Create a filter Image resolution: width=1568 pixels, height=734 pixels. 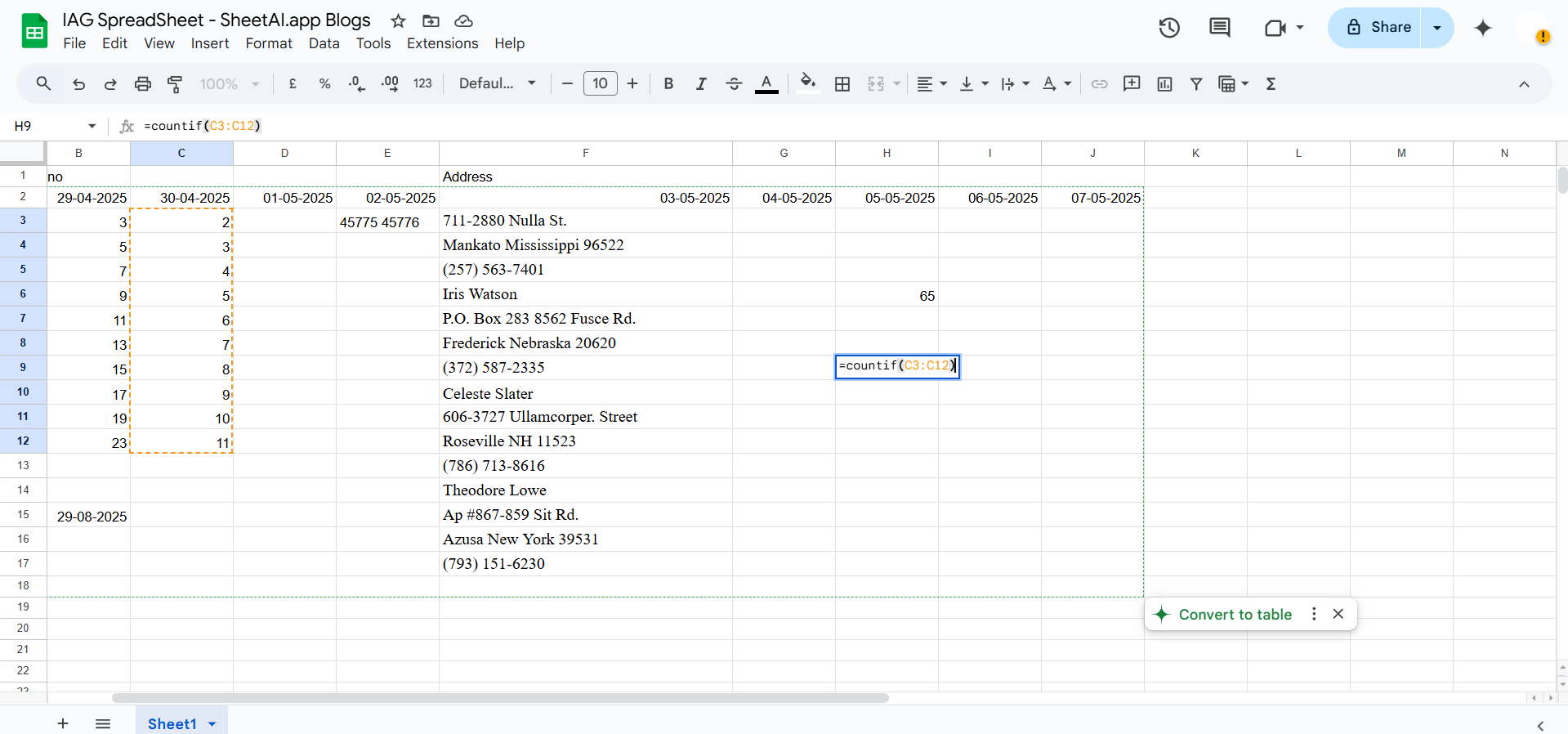point(1196,83)
